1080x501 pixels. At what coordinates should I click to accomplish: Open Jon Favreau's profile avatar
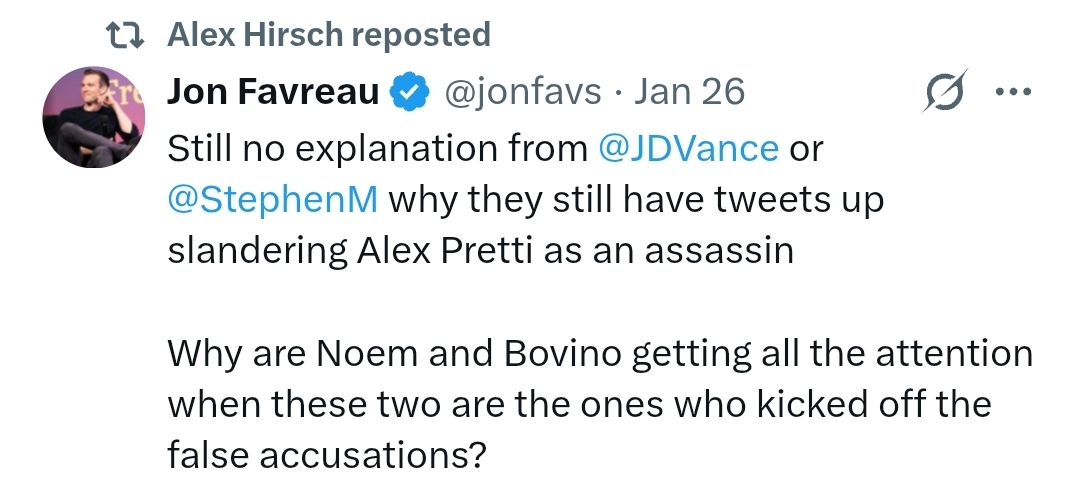94,117
